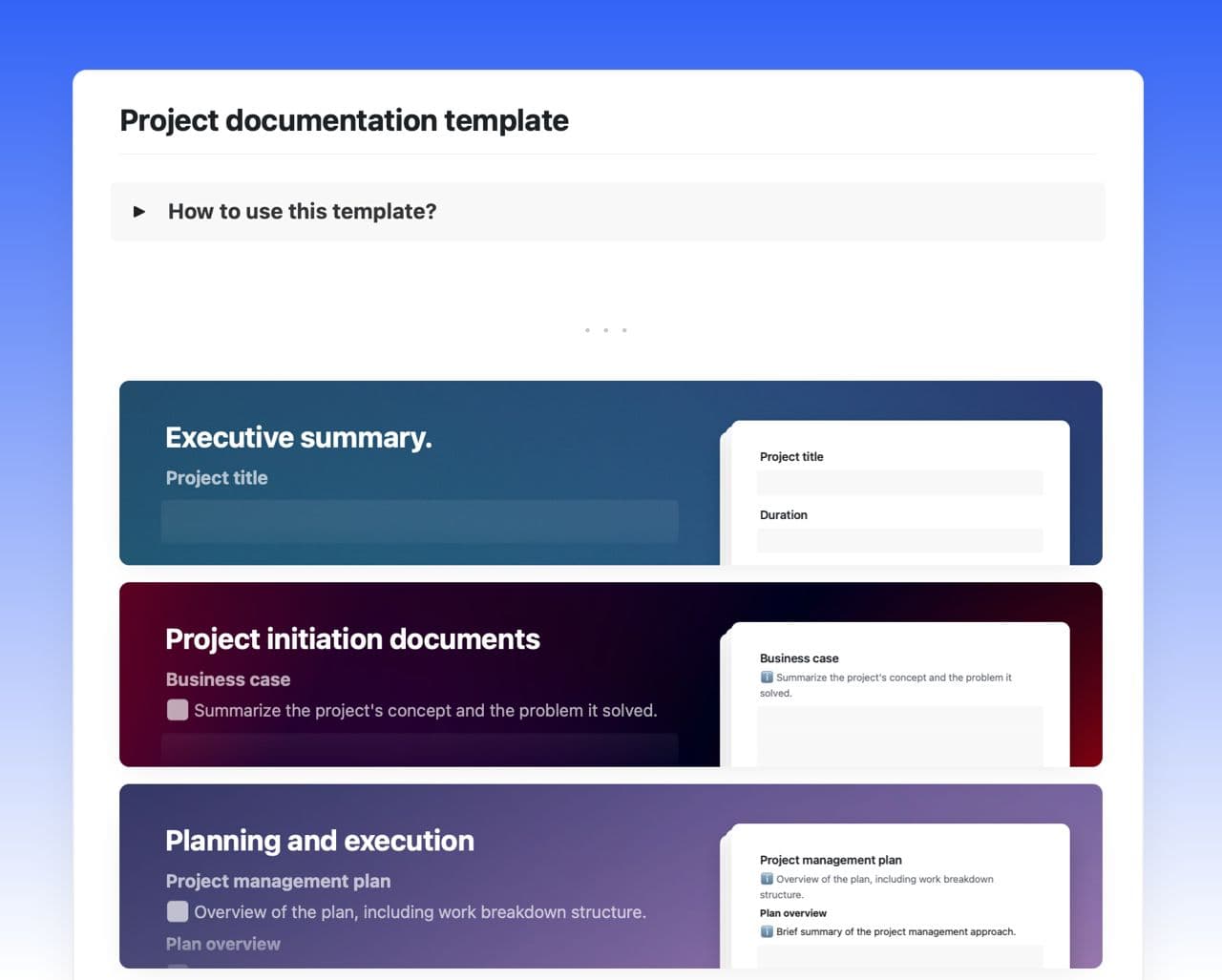Viewport: 1222px width, 980px height.
Task: Click the info icon beside 'Brief summary of the project'
Action: point(767,931)
